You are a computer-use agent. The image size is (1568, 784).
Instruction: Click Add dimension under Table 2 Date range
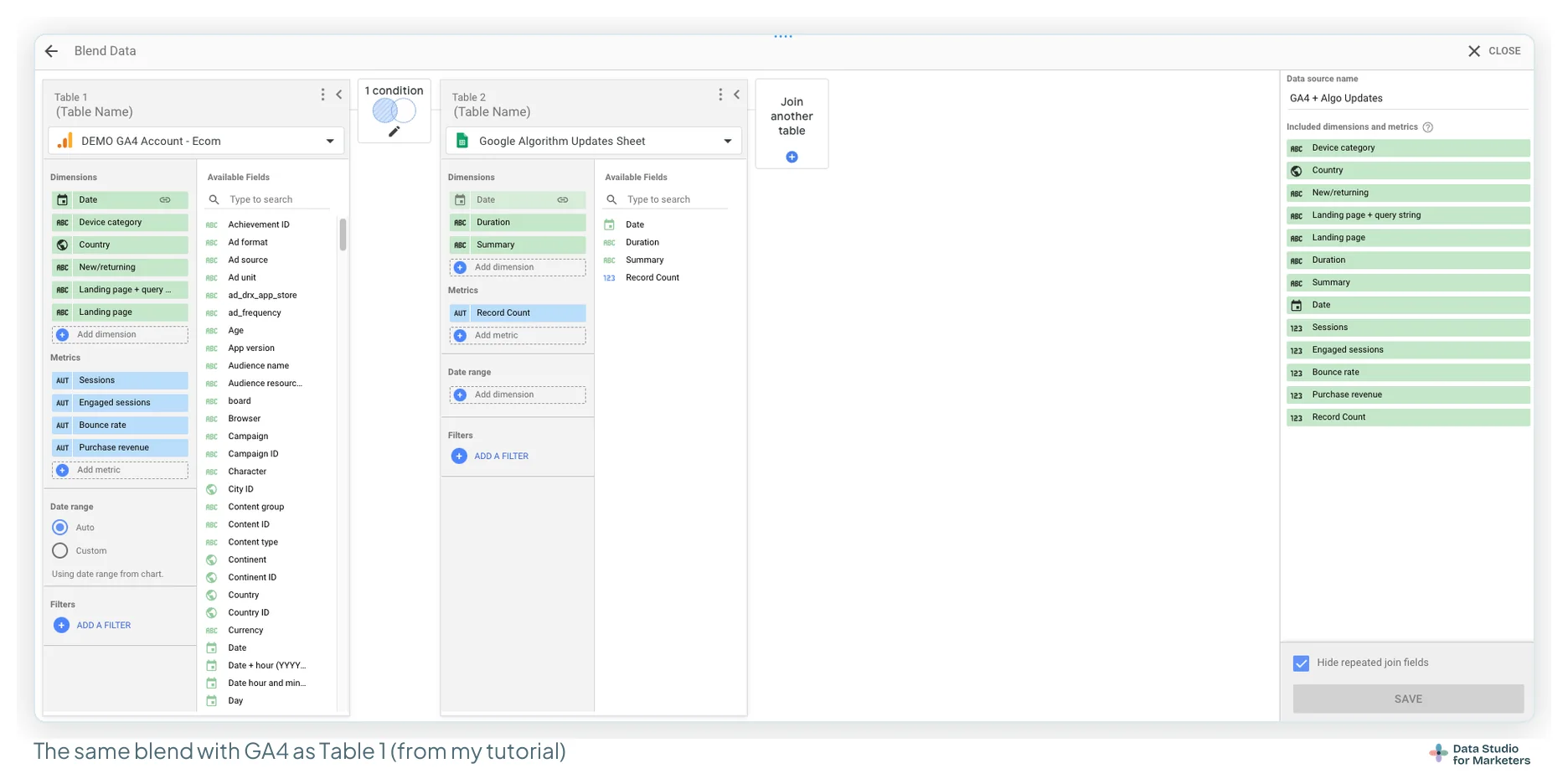click(x=518, y=395)
